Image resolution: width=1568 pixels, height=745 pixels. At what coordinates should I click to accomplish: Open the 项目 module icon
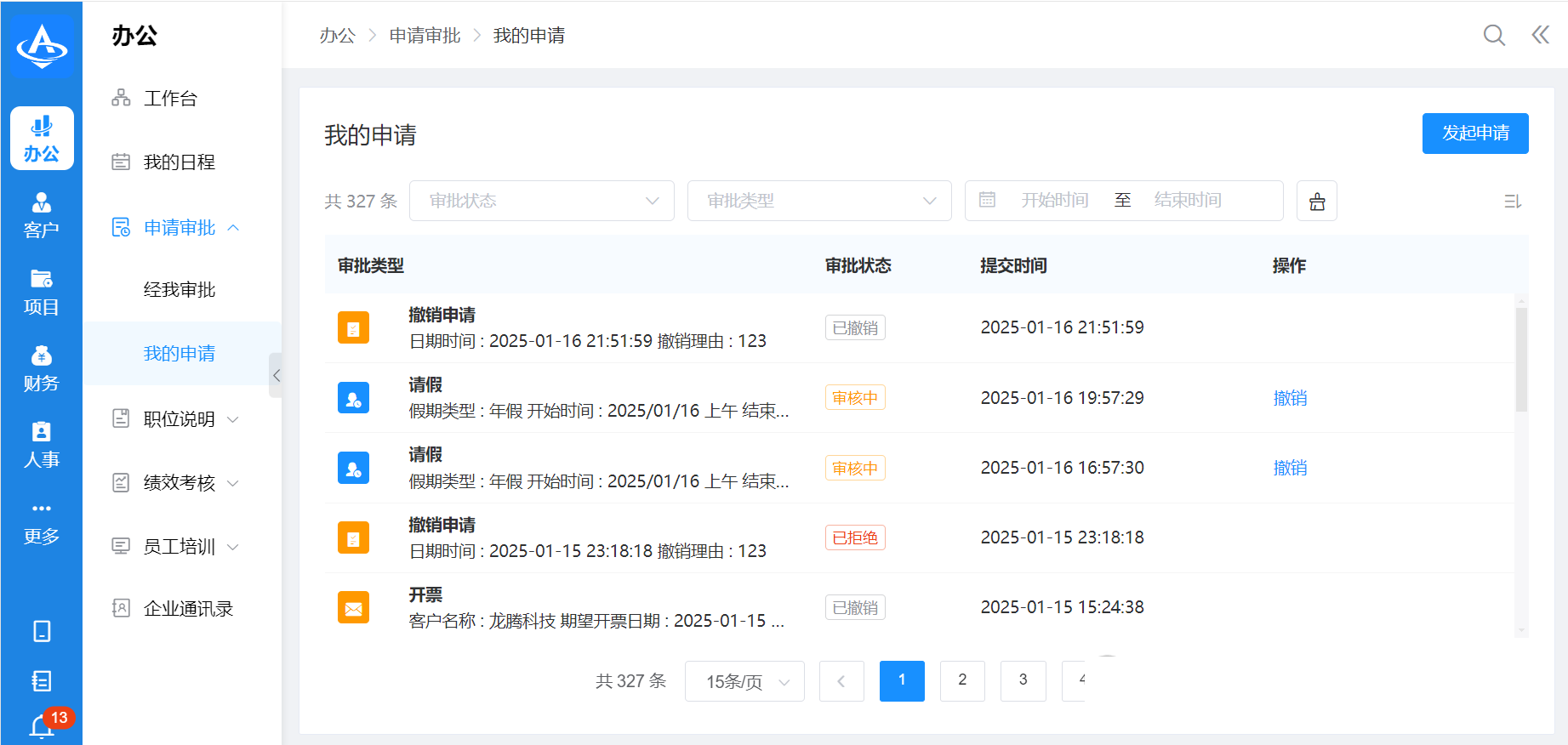click(x=42, y=292)
